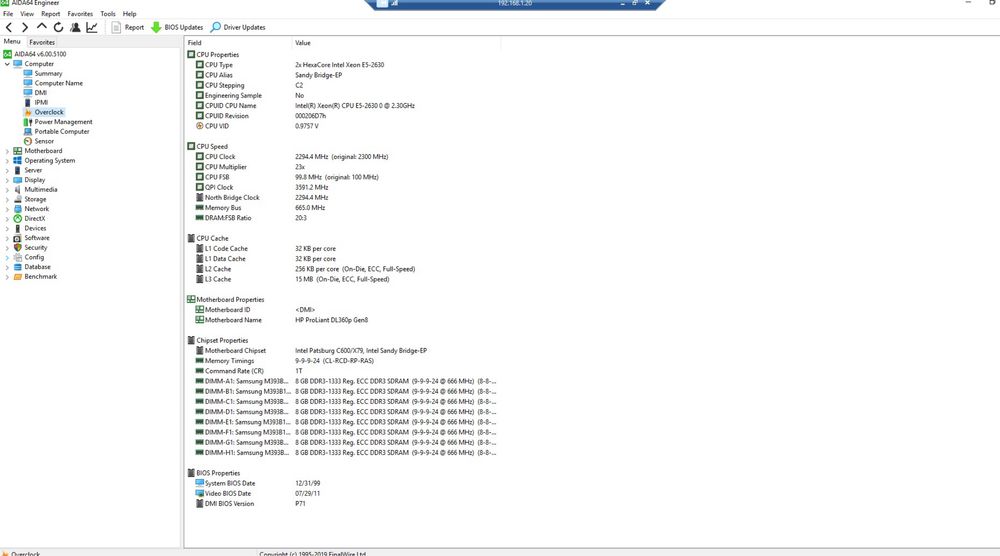Viewport: 1000px width, 556px height.
Task: Open the File menu
Action: pos(8,13)
